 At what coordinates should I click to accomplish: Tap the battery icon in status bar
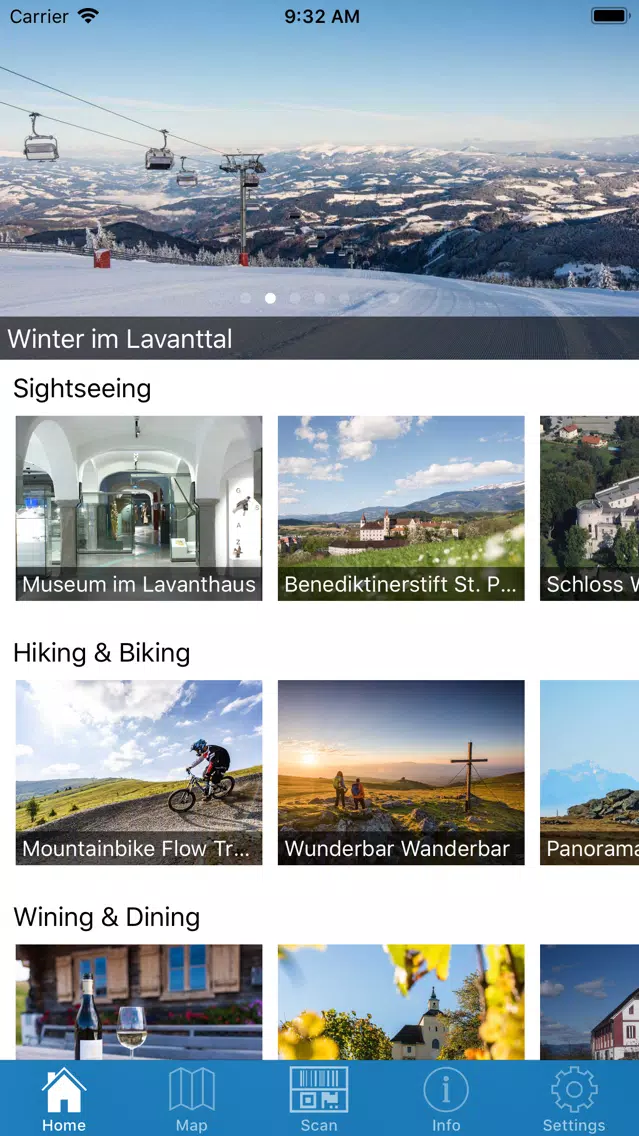[x=610, y=16]
